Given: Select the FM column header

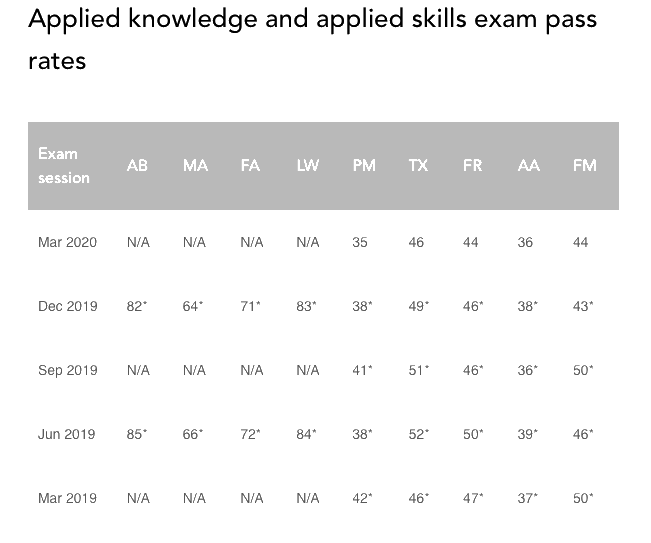Looking at the screenshot, I should coord(584,166).
